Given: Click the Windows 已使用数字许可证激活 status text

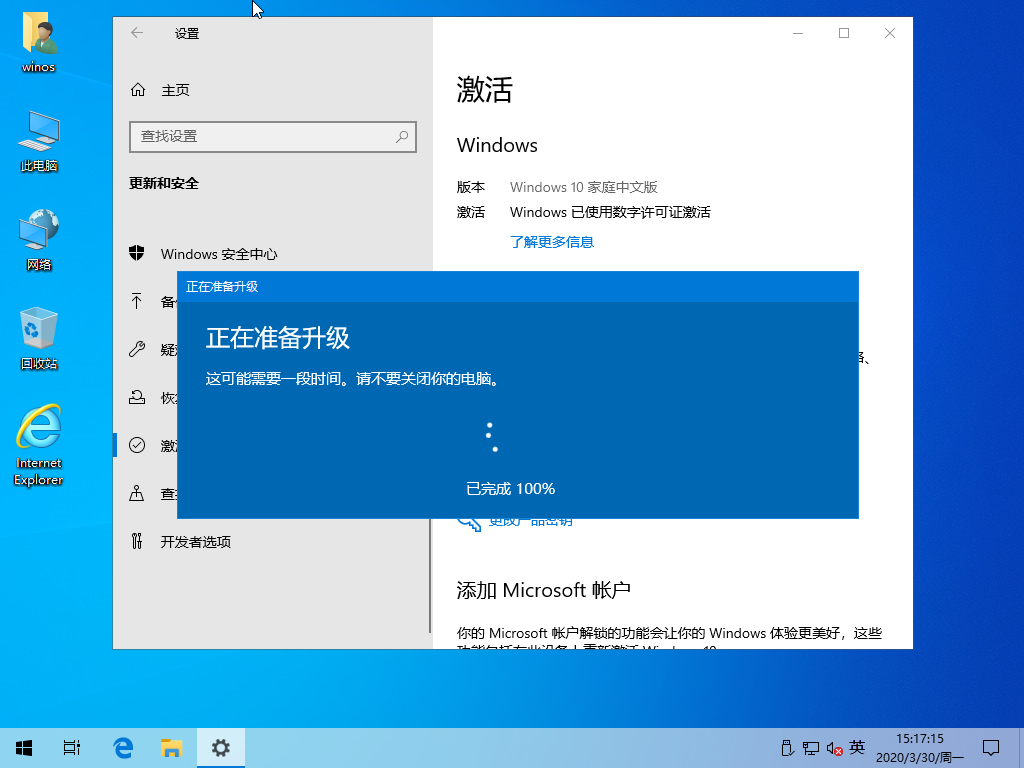Looking at the screenshot, I should click(610, 212).
